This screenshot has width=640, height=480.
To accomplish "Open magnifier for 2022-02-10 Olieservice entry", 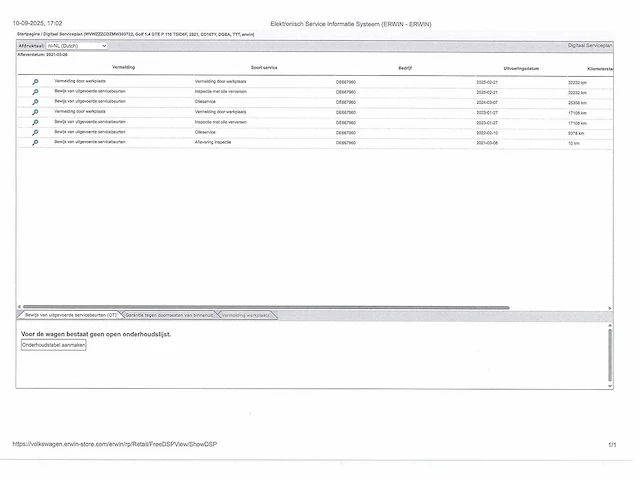I will [x=35, y=133].
